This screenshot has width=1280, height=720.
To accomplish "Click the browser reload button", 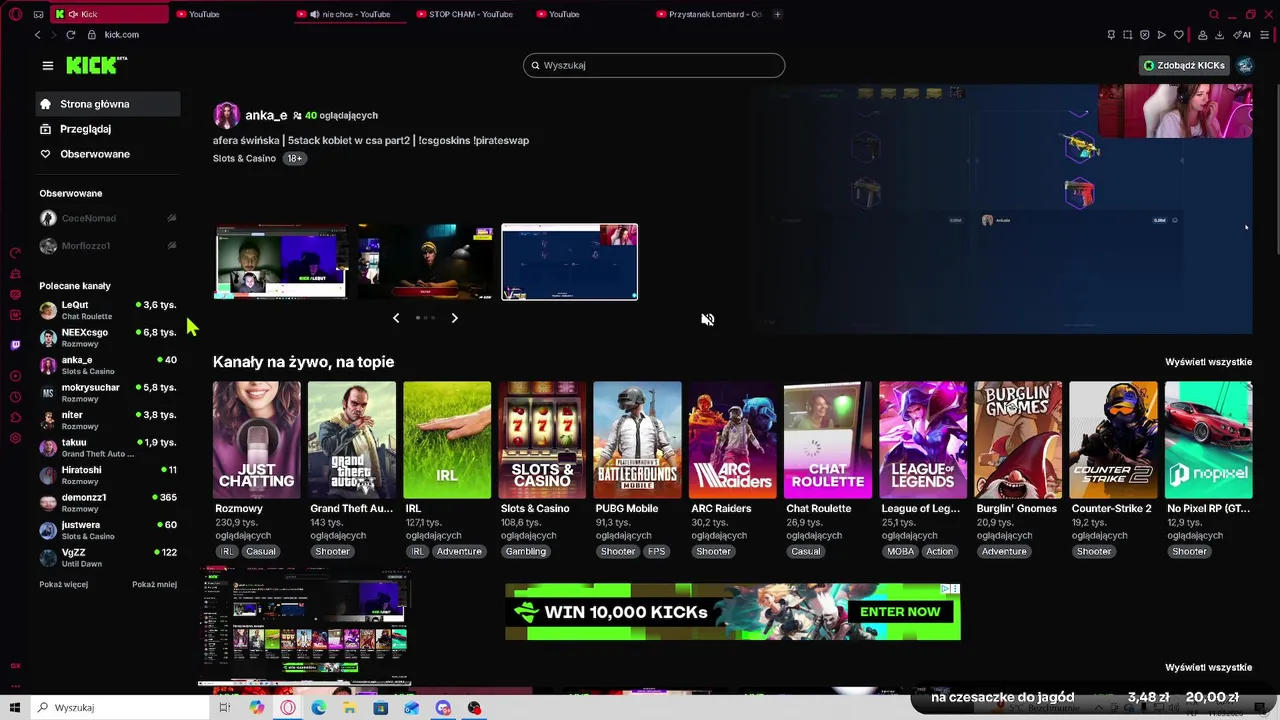I will pos(71,35).
